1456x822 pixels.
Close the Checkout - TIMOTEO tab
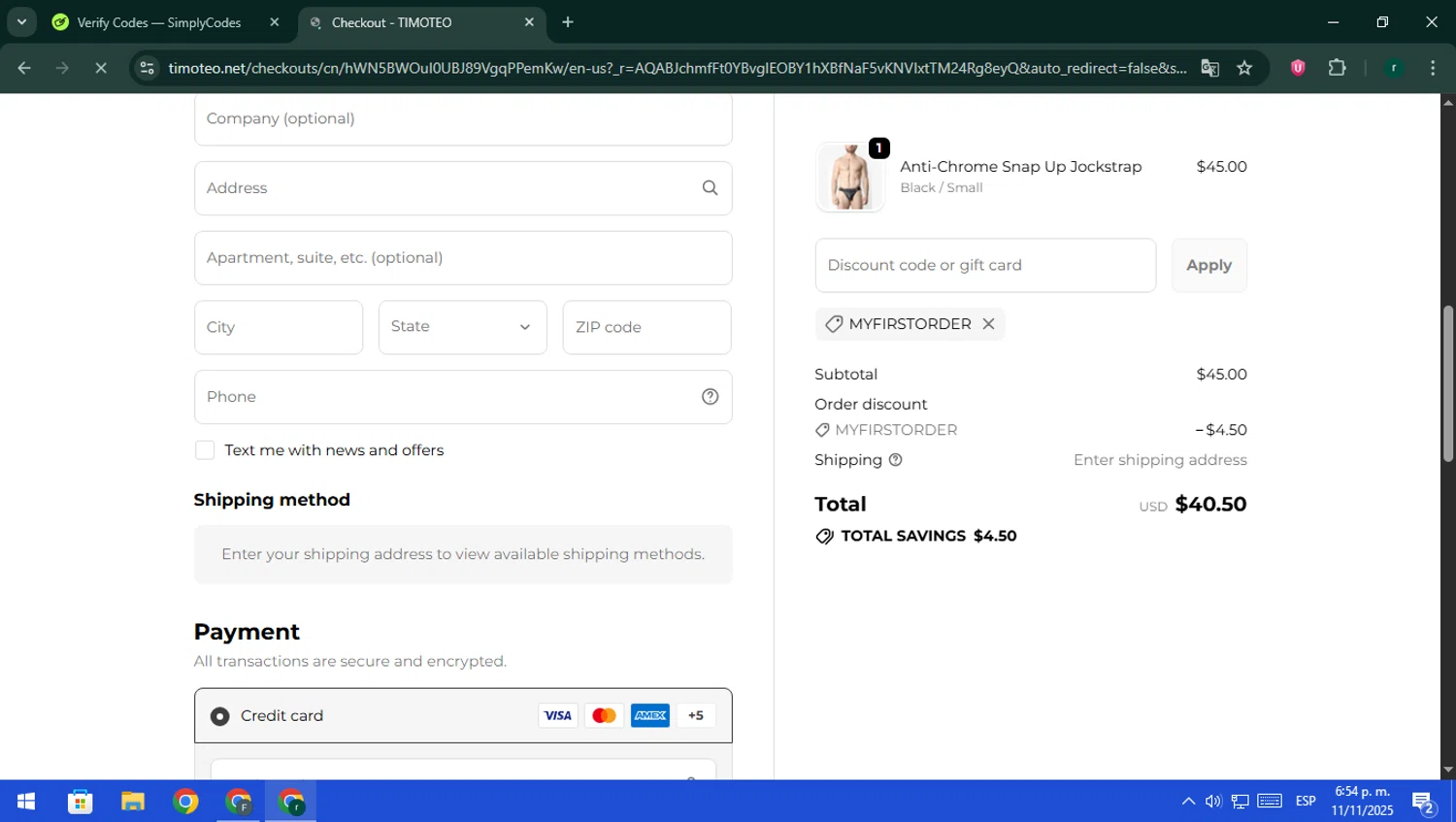(x=529, y=22)
